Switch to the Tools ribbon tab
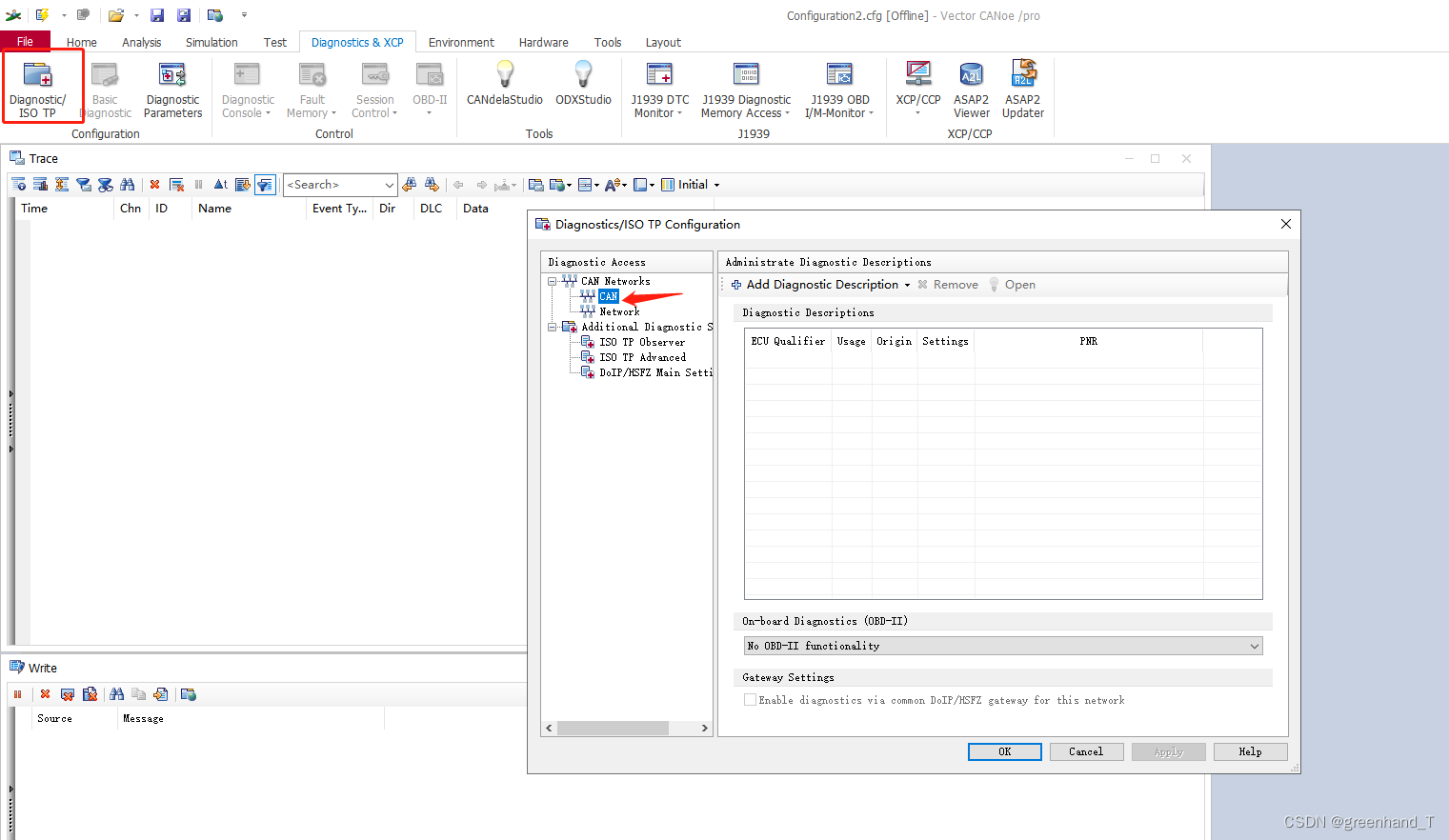The image size is (1449, 840). (x=608, y=43)
